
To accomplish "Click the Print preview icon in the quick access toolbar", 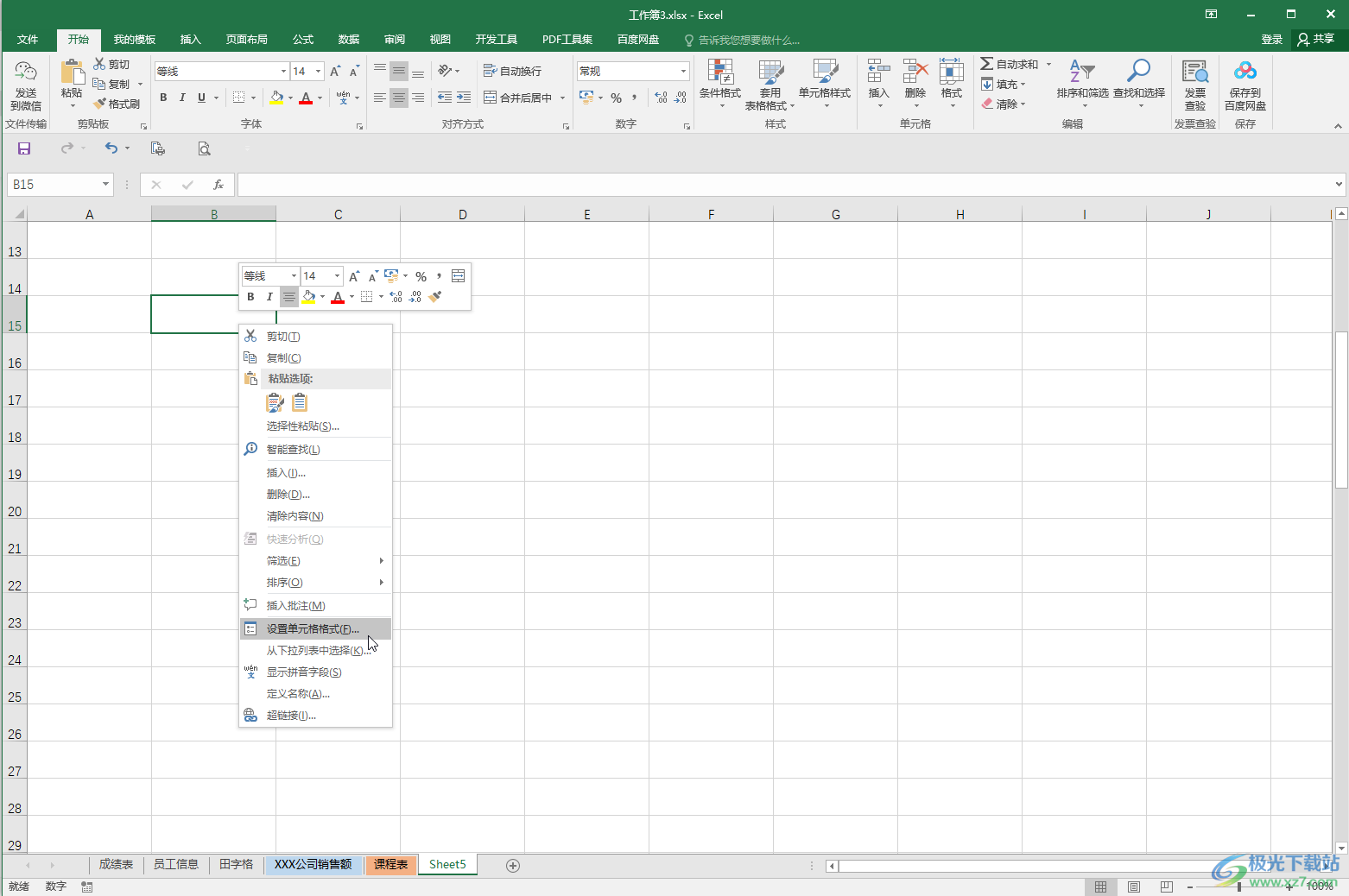I will (x=204, y=148).
